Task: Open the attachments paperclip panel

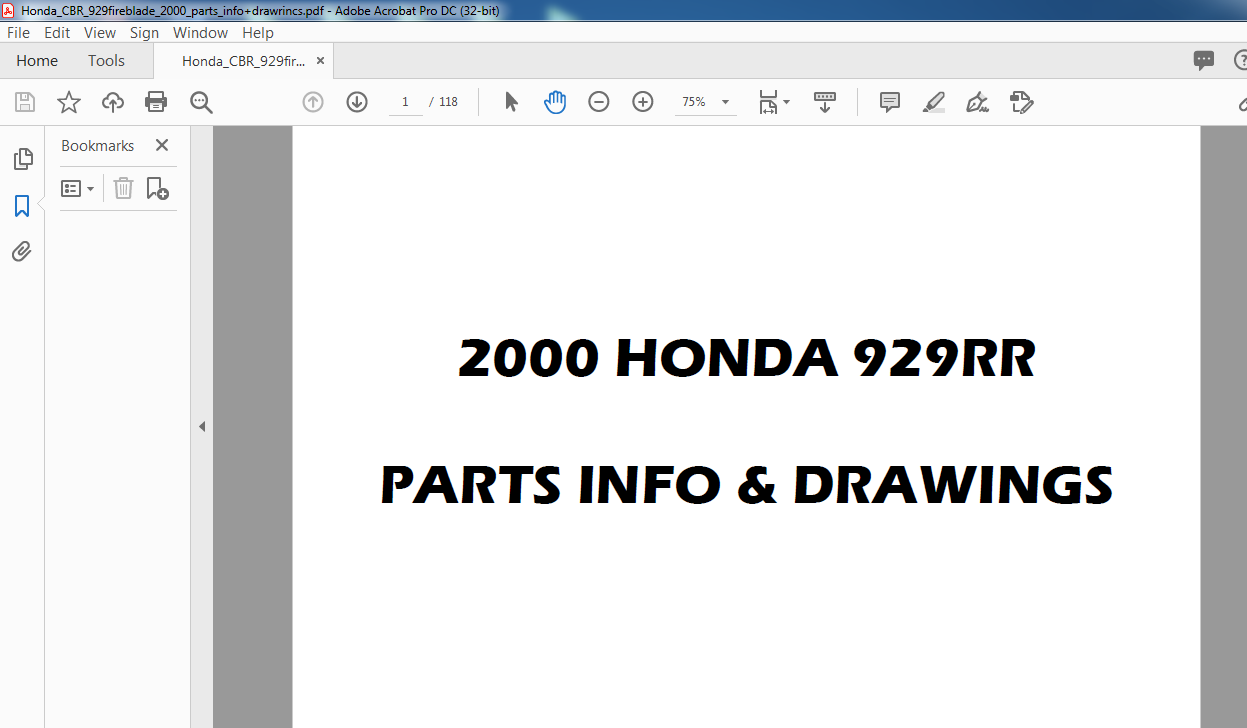Action: 22,251
